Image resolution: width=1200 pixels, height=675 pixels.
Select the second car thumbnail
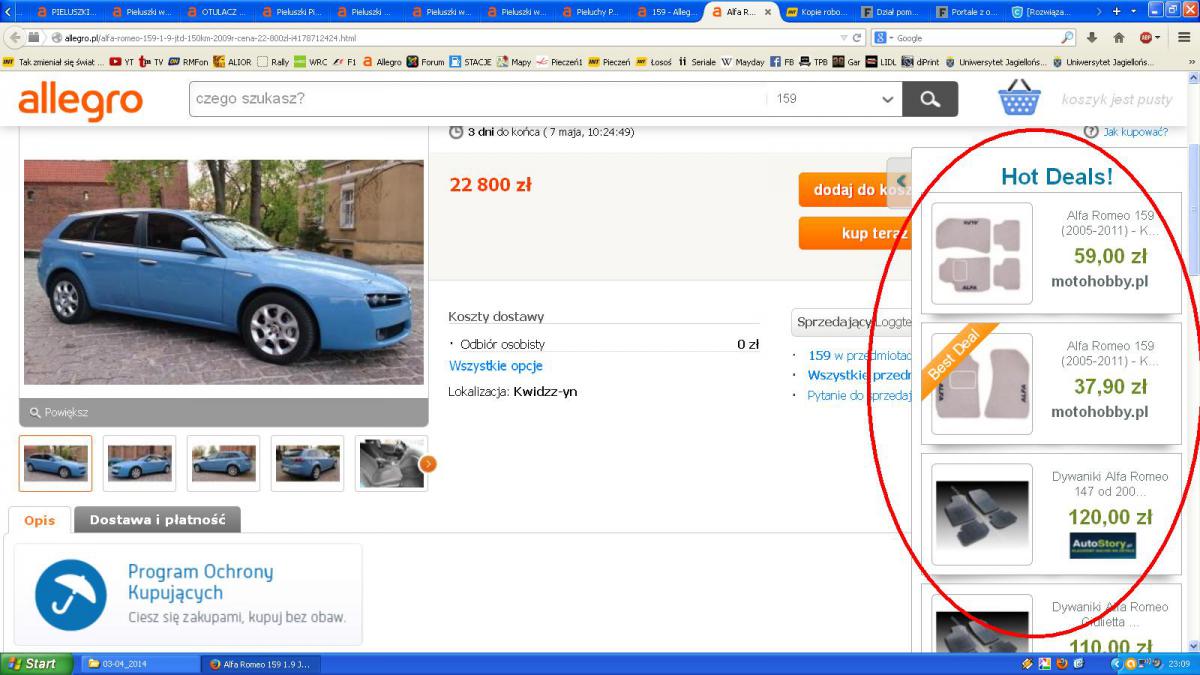click(x=140, y=463)
